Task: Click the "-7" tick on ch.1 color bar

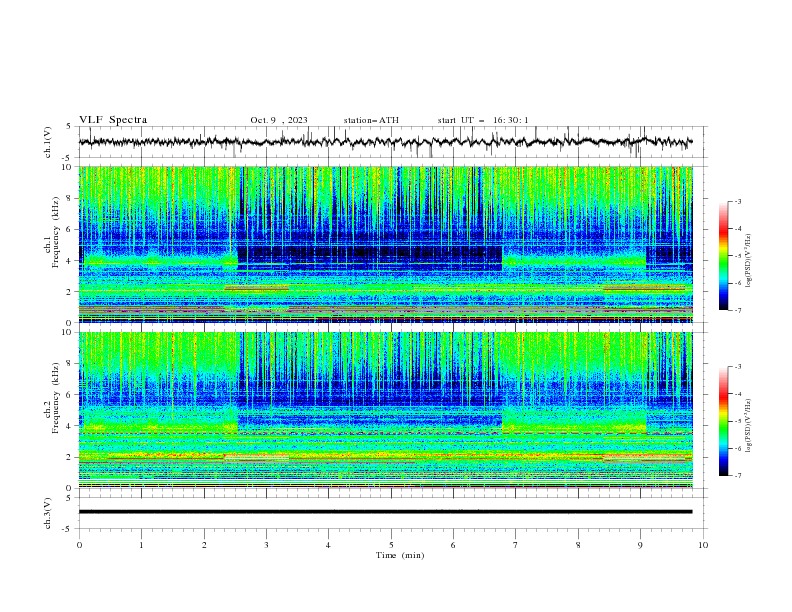Action: pos(737,310)
